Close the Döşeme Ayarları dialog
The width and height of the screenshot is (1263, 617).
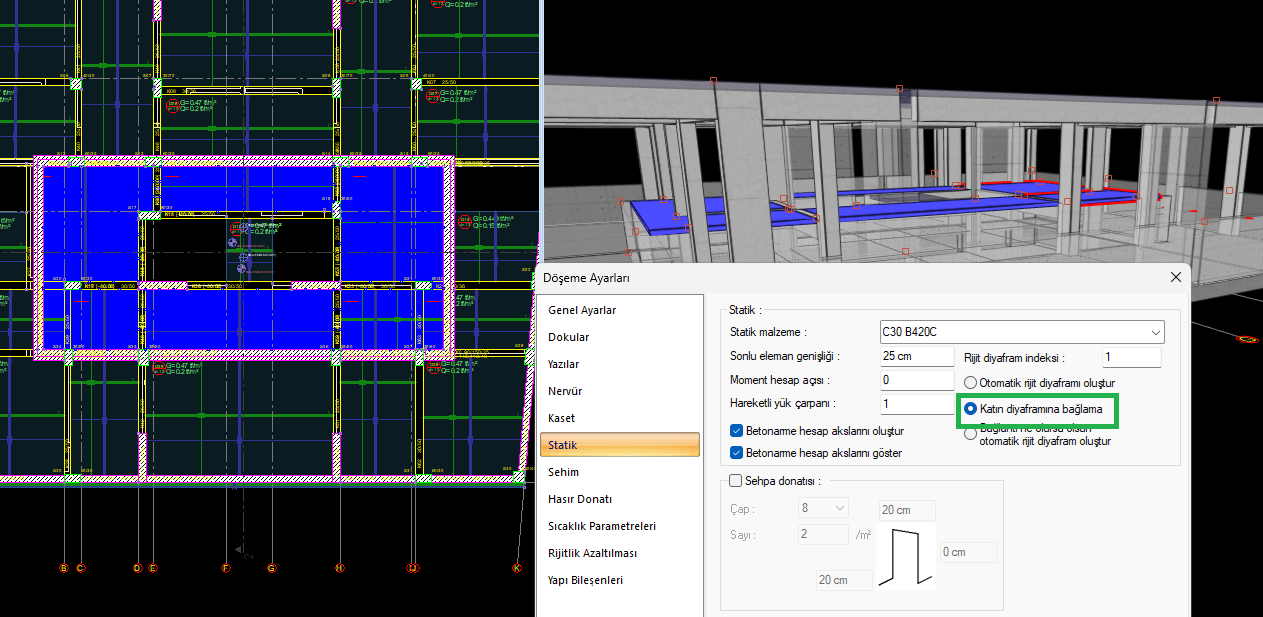click(x=1175, y=277)
